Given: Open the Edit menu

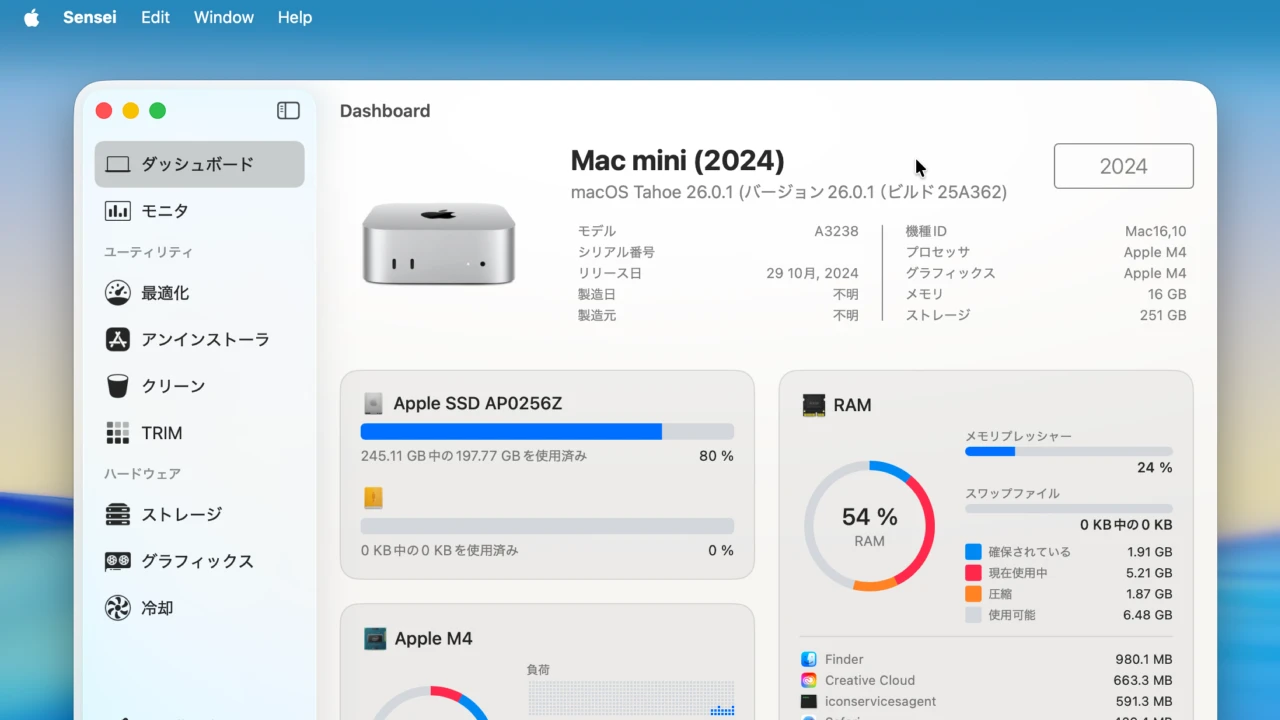Looking at the screenshot, I should tap(155, 18).
